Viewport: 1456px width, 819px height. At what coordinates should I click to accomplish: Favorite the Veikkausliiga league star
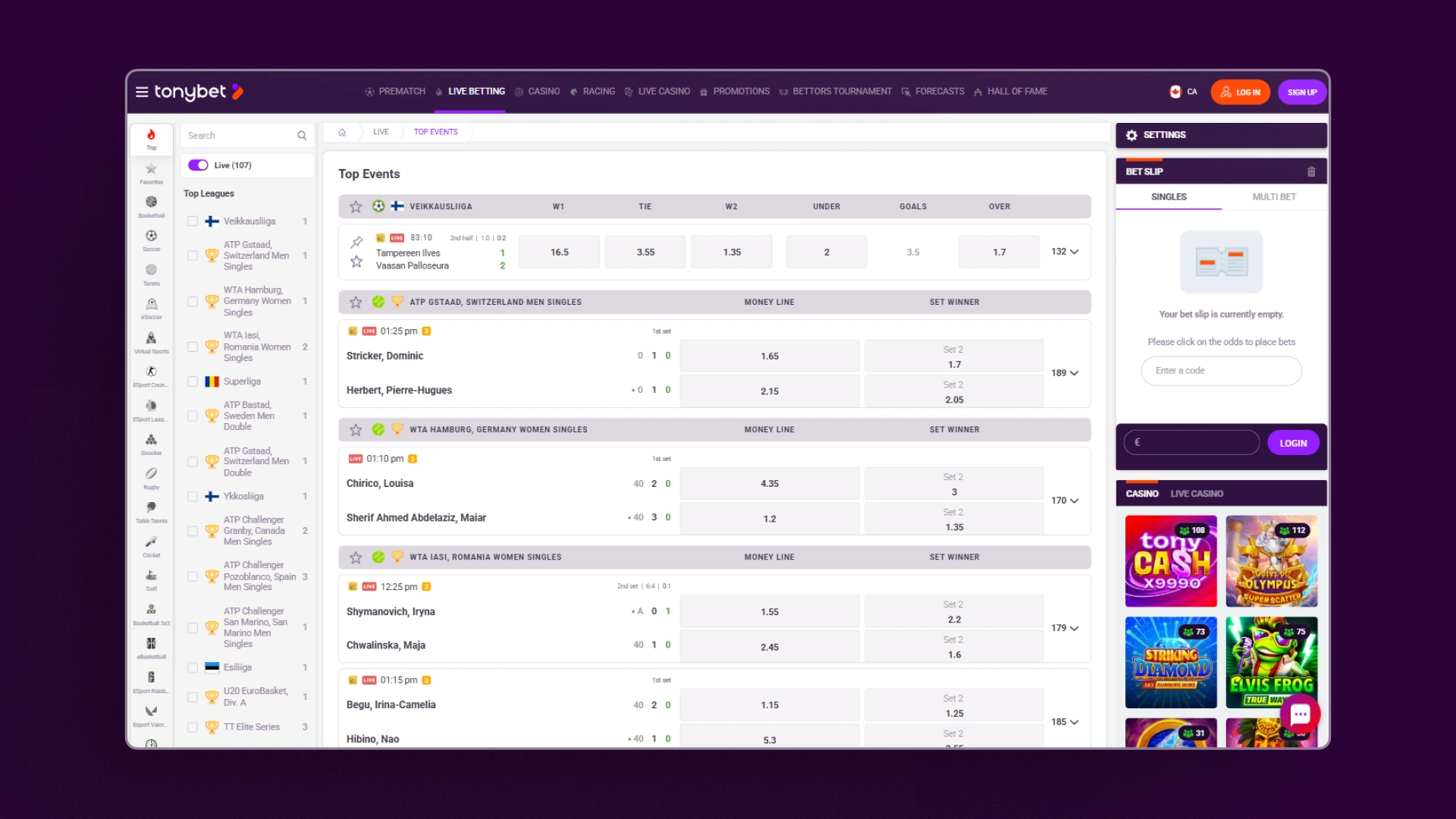tap(356, 206)
